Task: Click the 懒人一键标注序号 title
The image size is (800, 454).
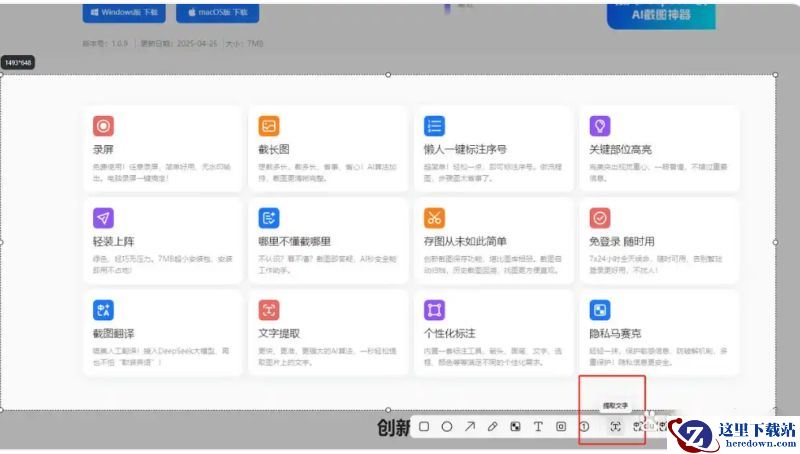Action: pyautogui.click(x=465, y=149)
